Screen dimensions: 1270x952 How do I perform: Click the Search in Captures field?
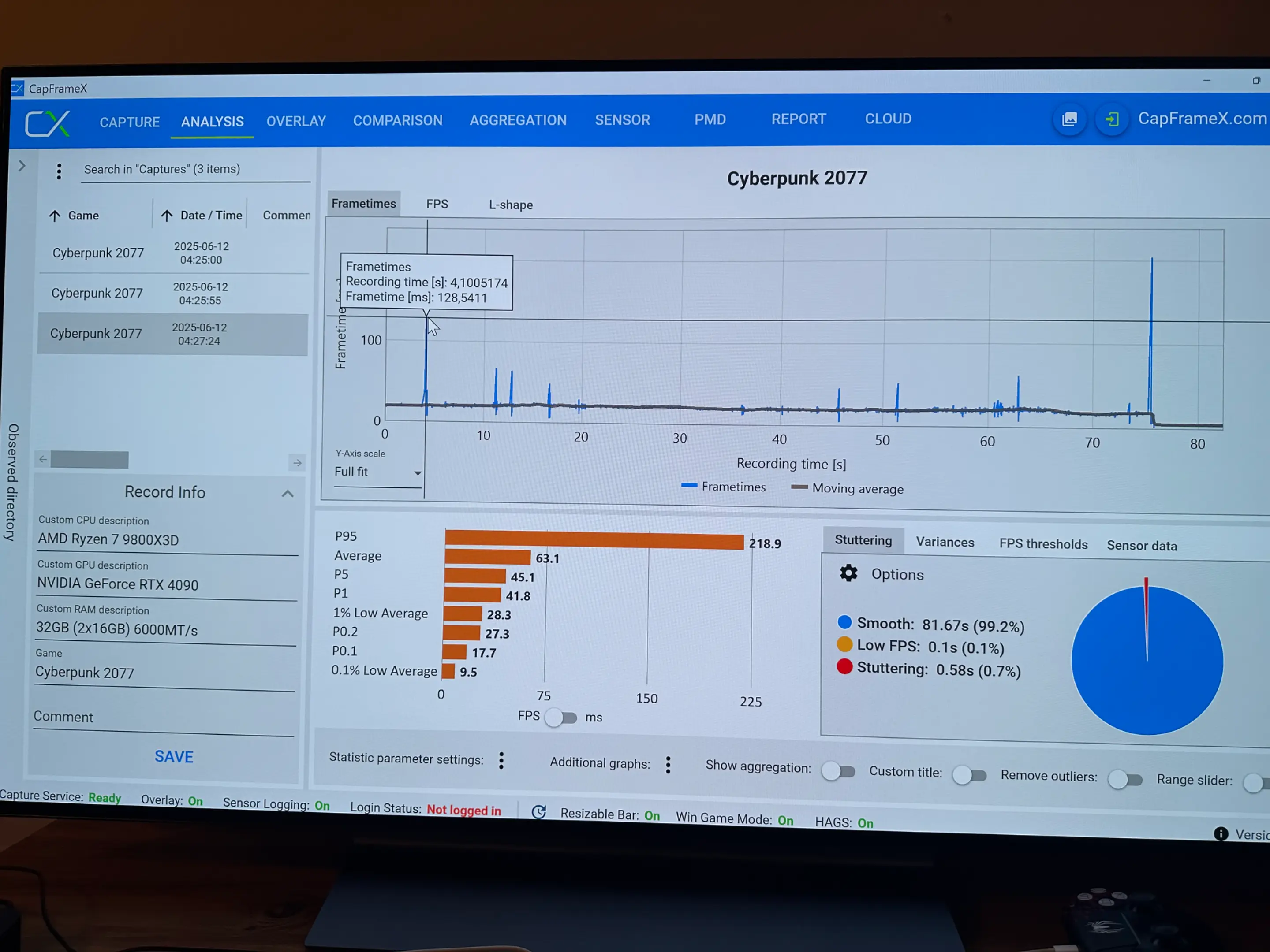(196, 170)
